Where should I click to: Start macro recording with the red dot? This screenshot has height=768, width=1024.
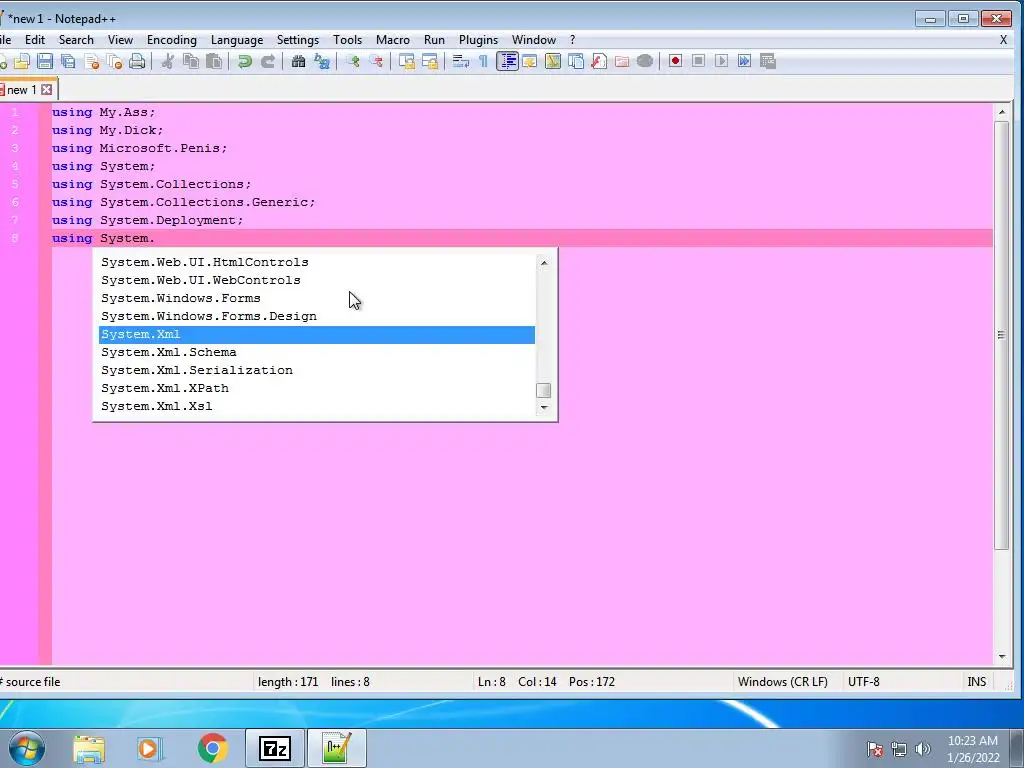pos(675,61)
